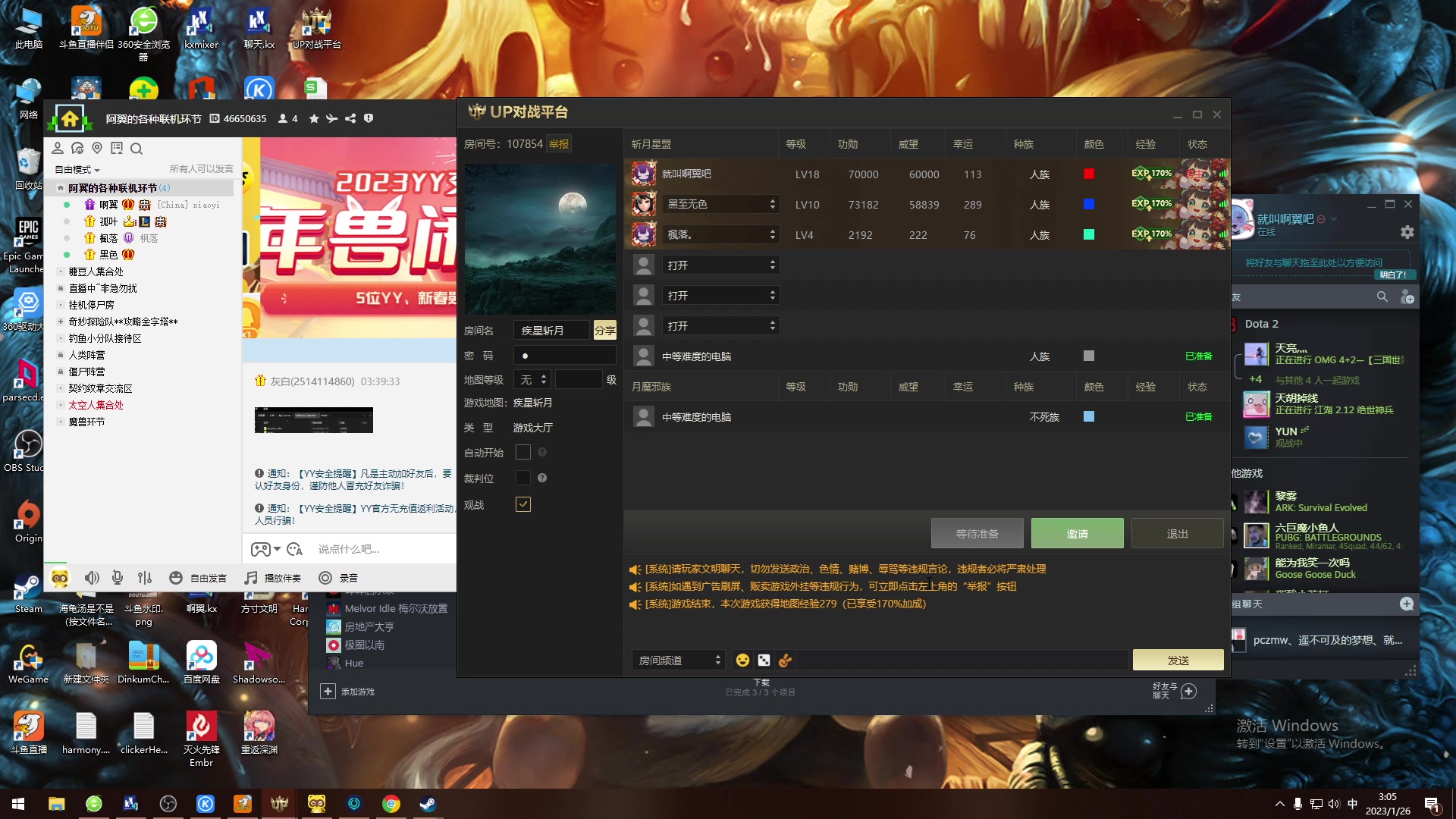1456x819 pixels.
Task: Open the 枫落。 player slot dropdown
Action: point(720,234)
